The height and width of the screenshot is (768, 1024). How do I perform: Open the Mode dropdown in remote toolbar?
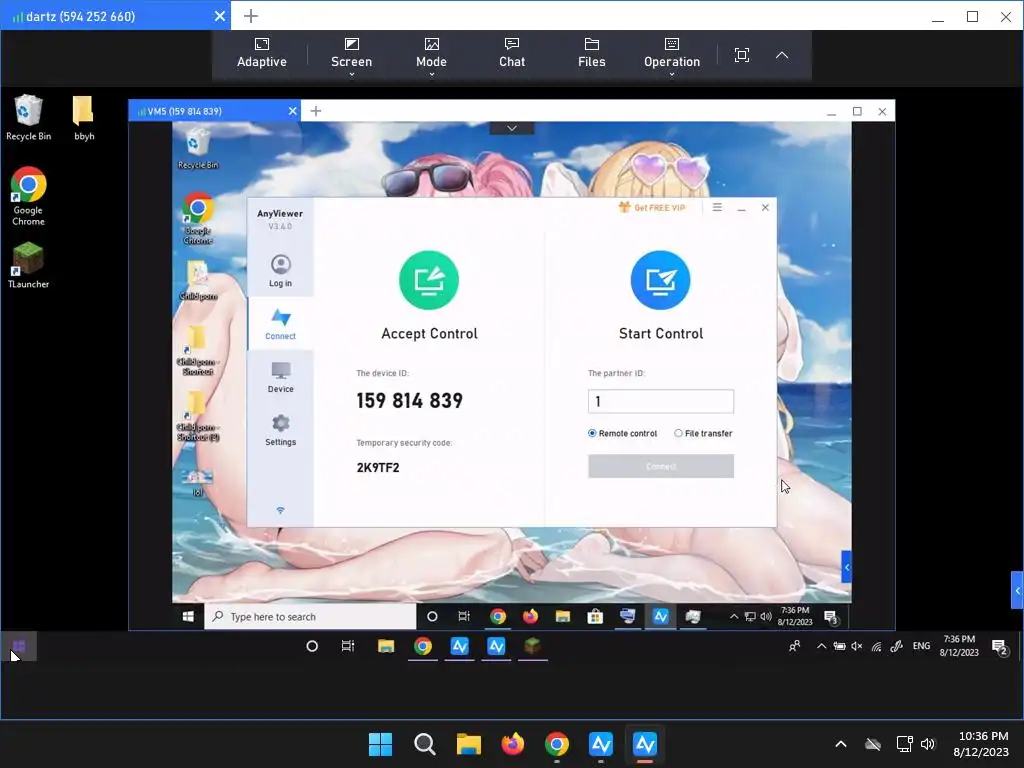432,56
